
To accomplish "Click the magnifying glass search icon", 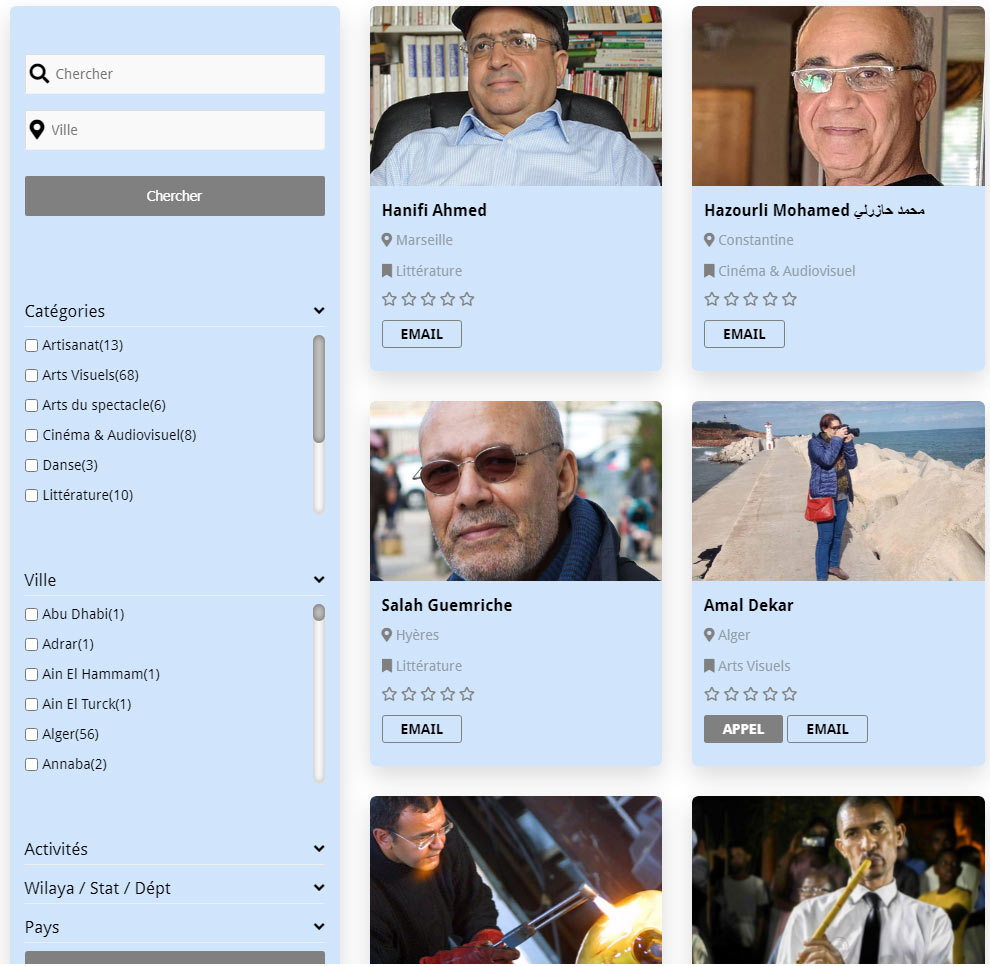I will click(39, 74).
